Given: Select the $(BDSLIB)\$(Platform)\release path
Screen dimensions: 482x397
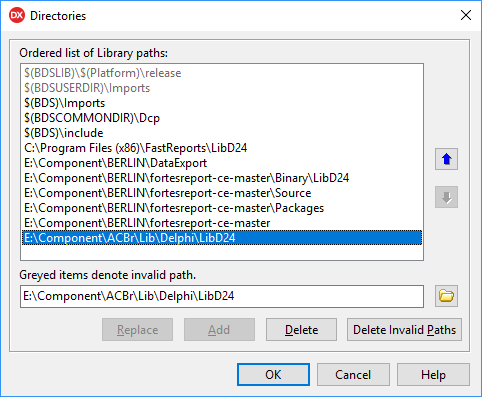Looking at the screenshot, I should point(222,73).
